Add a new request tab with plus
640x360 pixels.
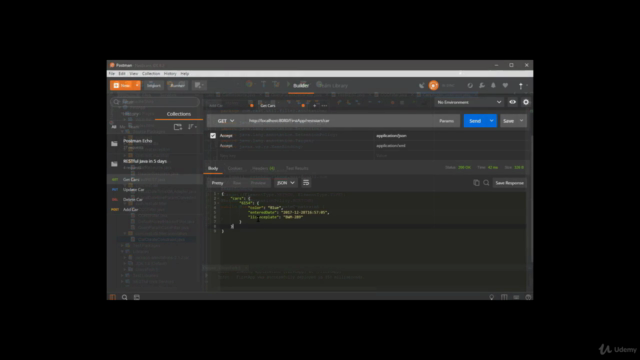click(314, 106)
